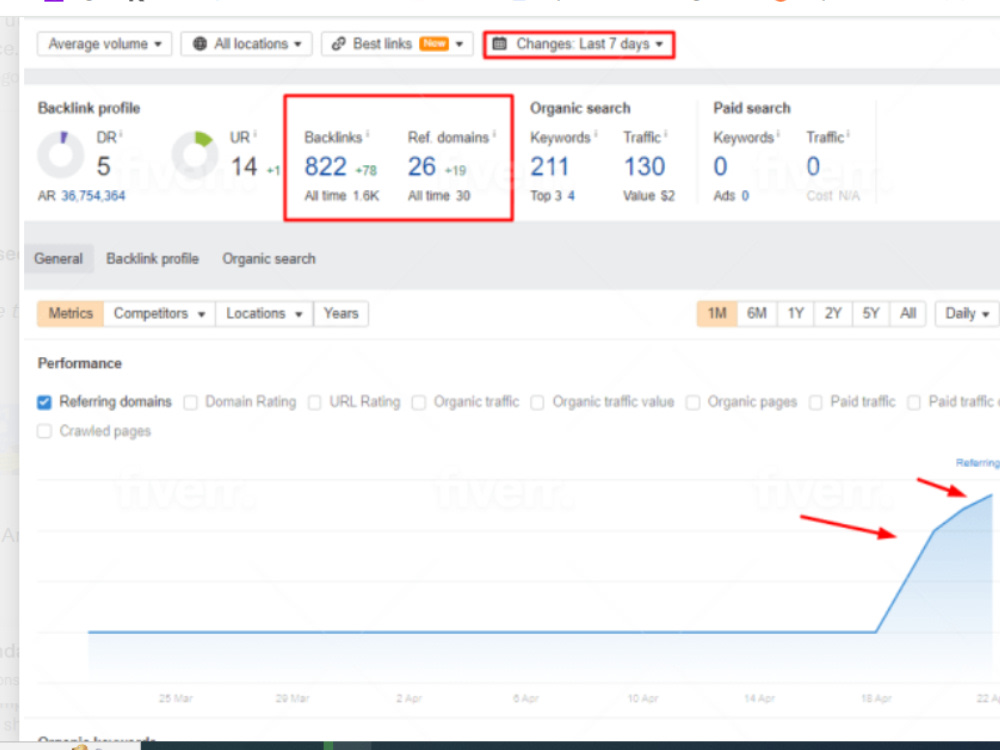Screen dimensions: 1000x750
Task: Set chart range to 6M
Action: pyautogui.click(x=756, y=314)
